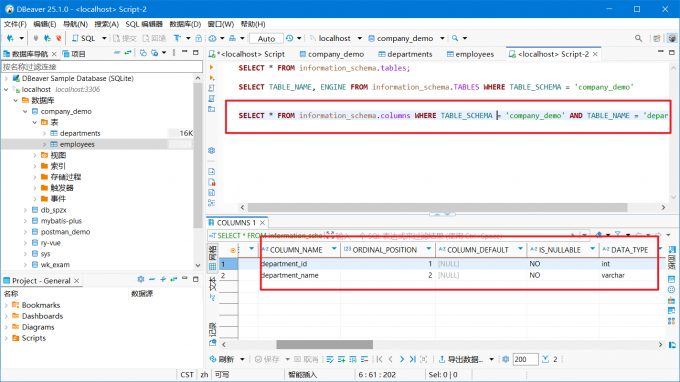Viewport: 680px width, 382px height.
Task: Click the search magnifier at toolbar right
Action: coord(638,38)
